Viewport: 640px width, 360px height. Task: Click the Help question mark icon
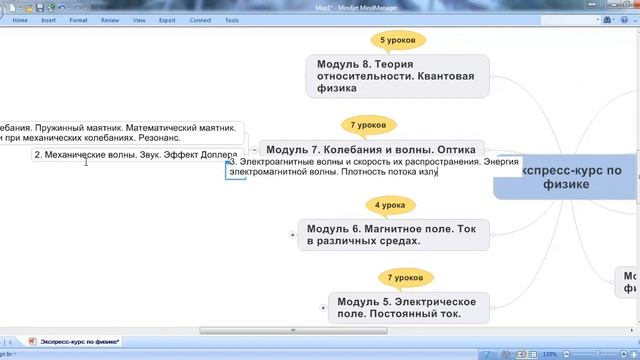coord(624,20)
